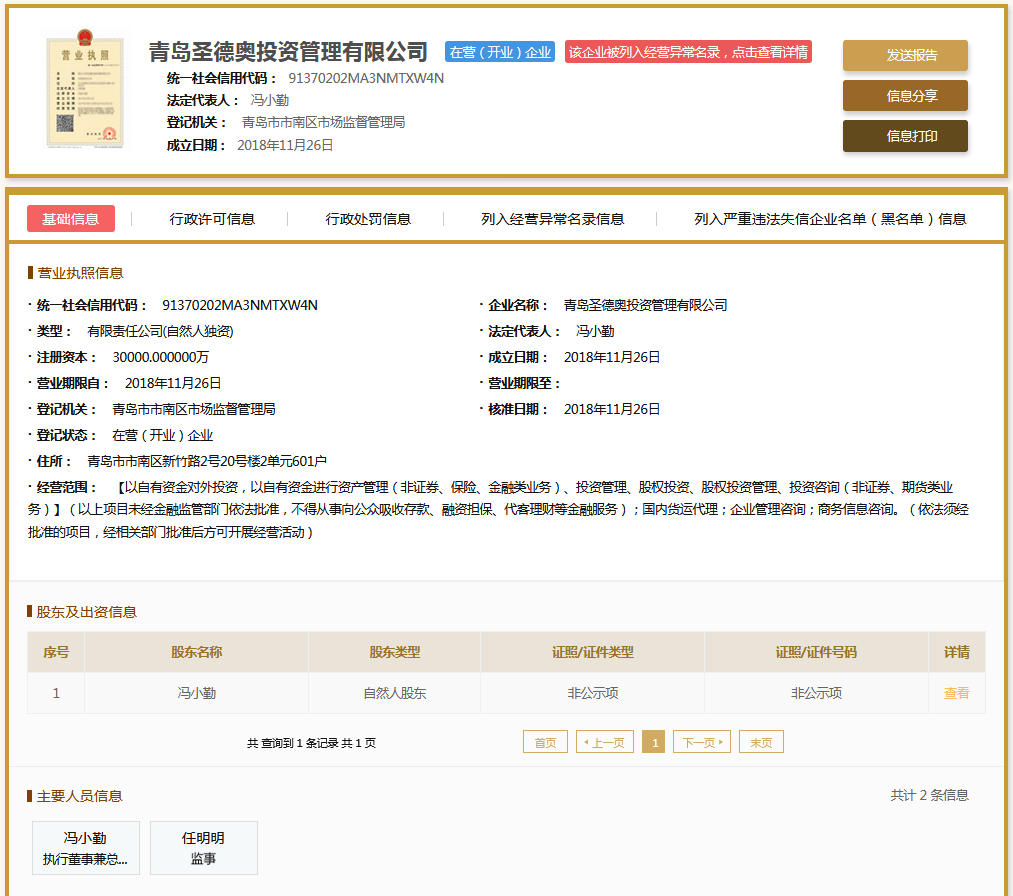Click the 在营（开业）企业 status badge
The height and width of the screenshot is (896, 1013).
pos(500,52)
